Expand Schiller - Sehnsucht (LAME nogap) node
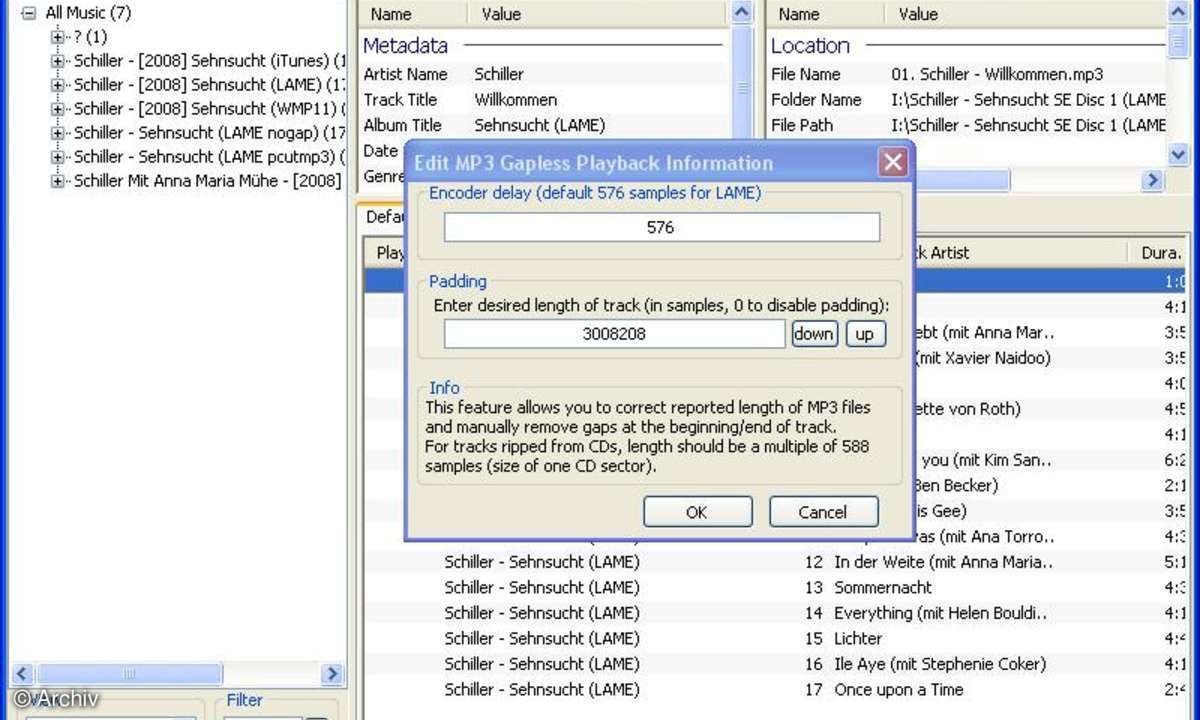The image size is (1200, 720). click(57, 133)
